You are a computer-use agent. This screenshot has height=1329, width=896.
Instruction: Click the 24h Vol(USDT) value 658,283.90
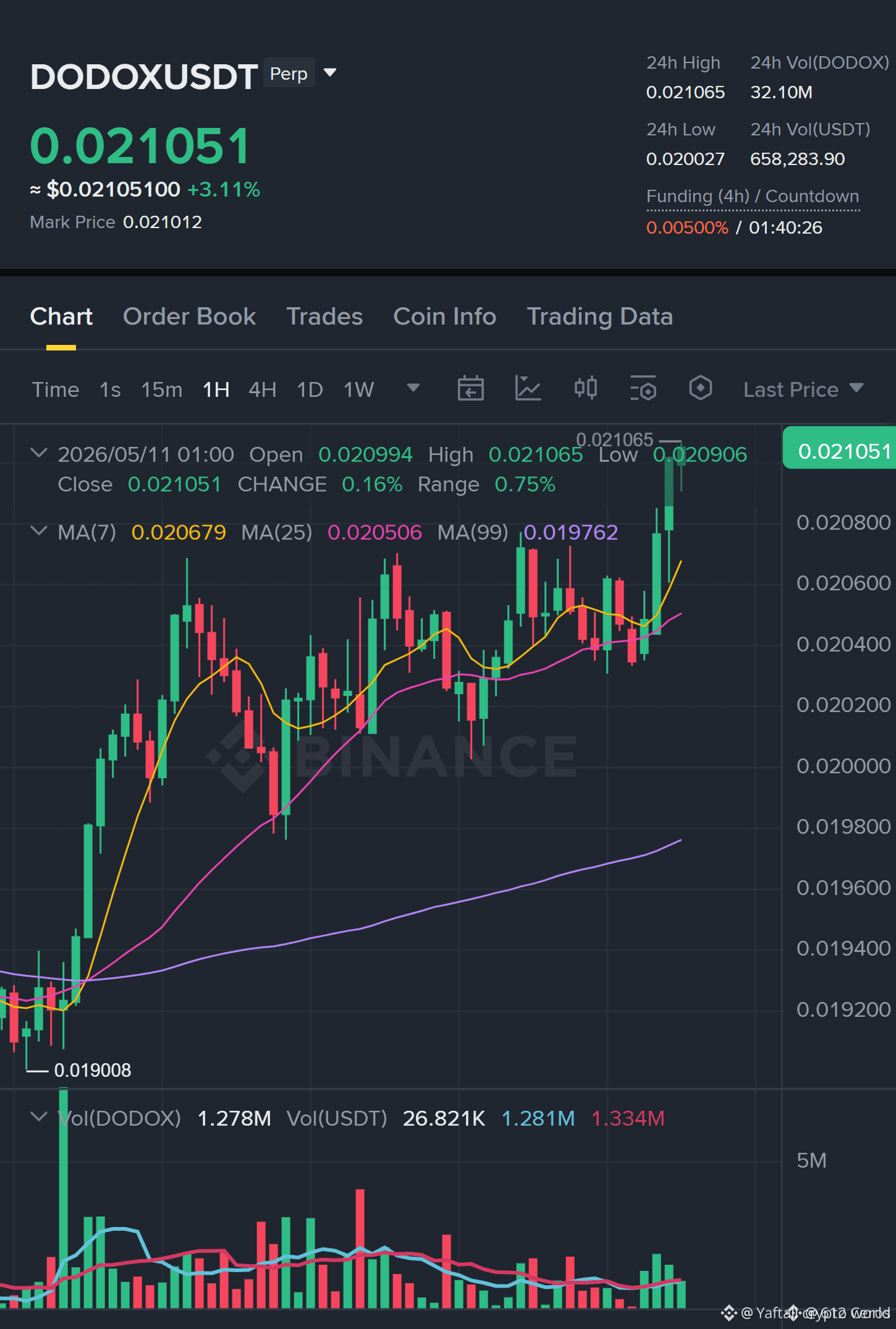(x=797, y=159)
